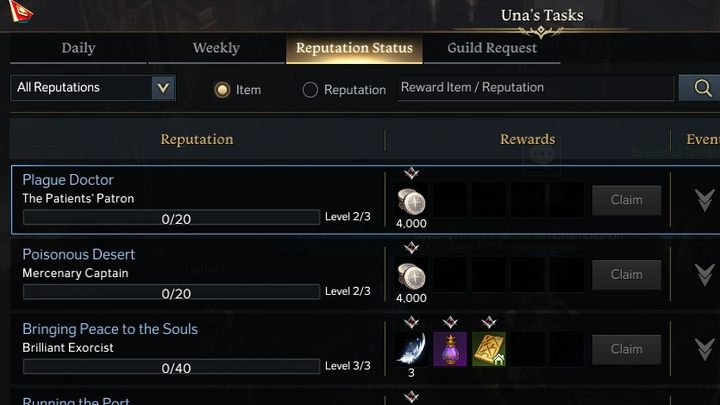720x405 pixels.
Task: Open the Guild Request tab
Action: (x=492, y=48)
